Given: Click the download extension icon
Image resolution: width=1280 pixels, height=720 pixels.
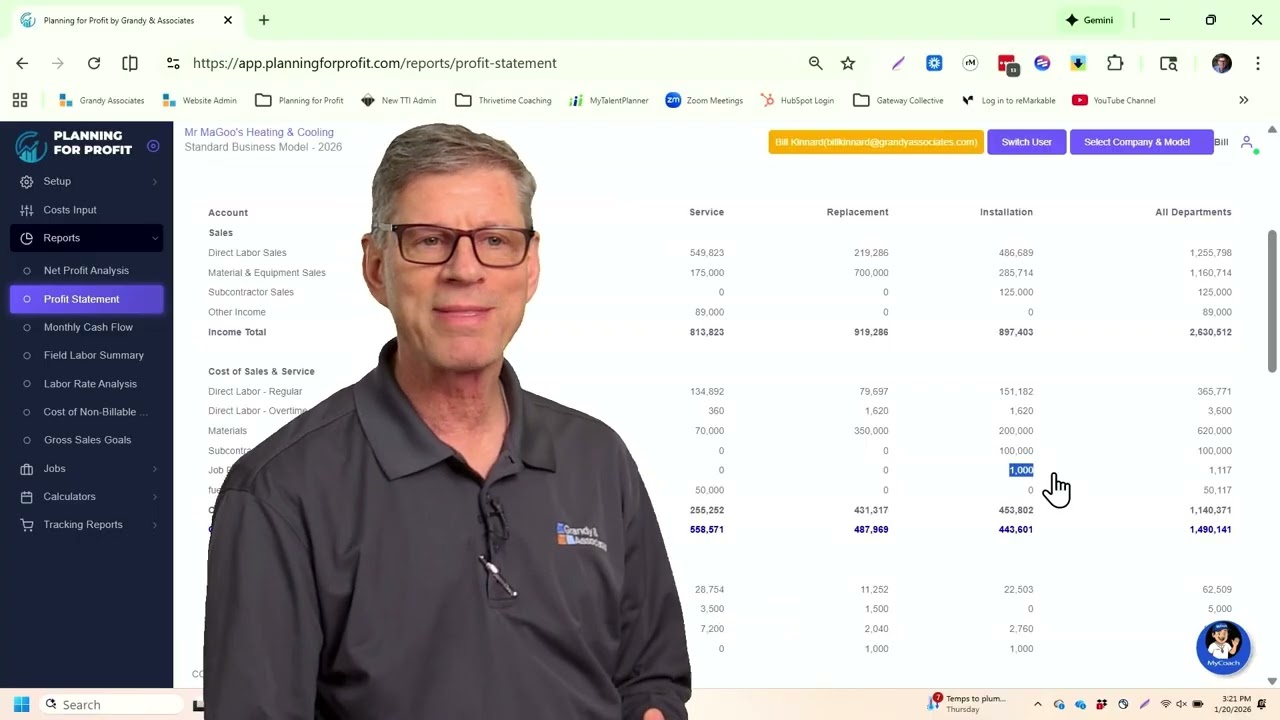Looking at the screenshot, I should [1078, 63].
